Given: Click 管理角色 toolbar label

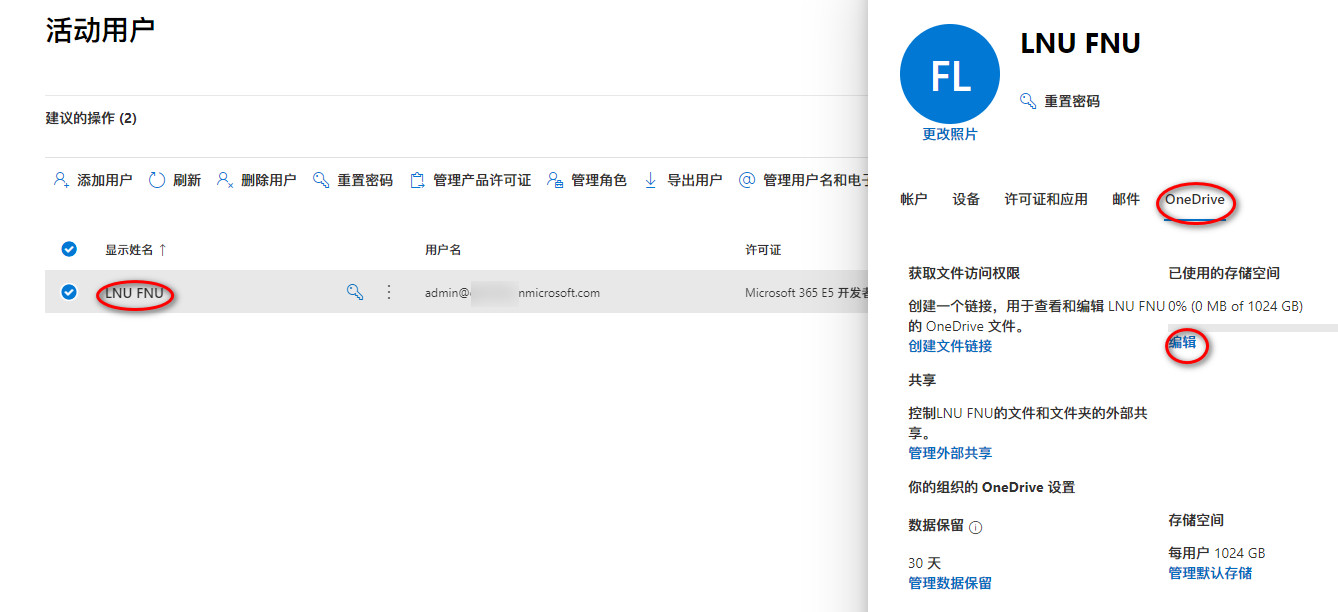Looking at the screenshot, I should (599, 180).
